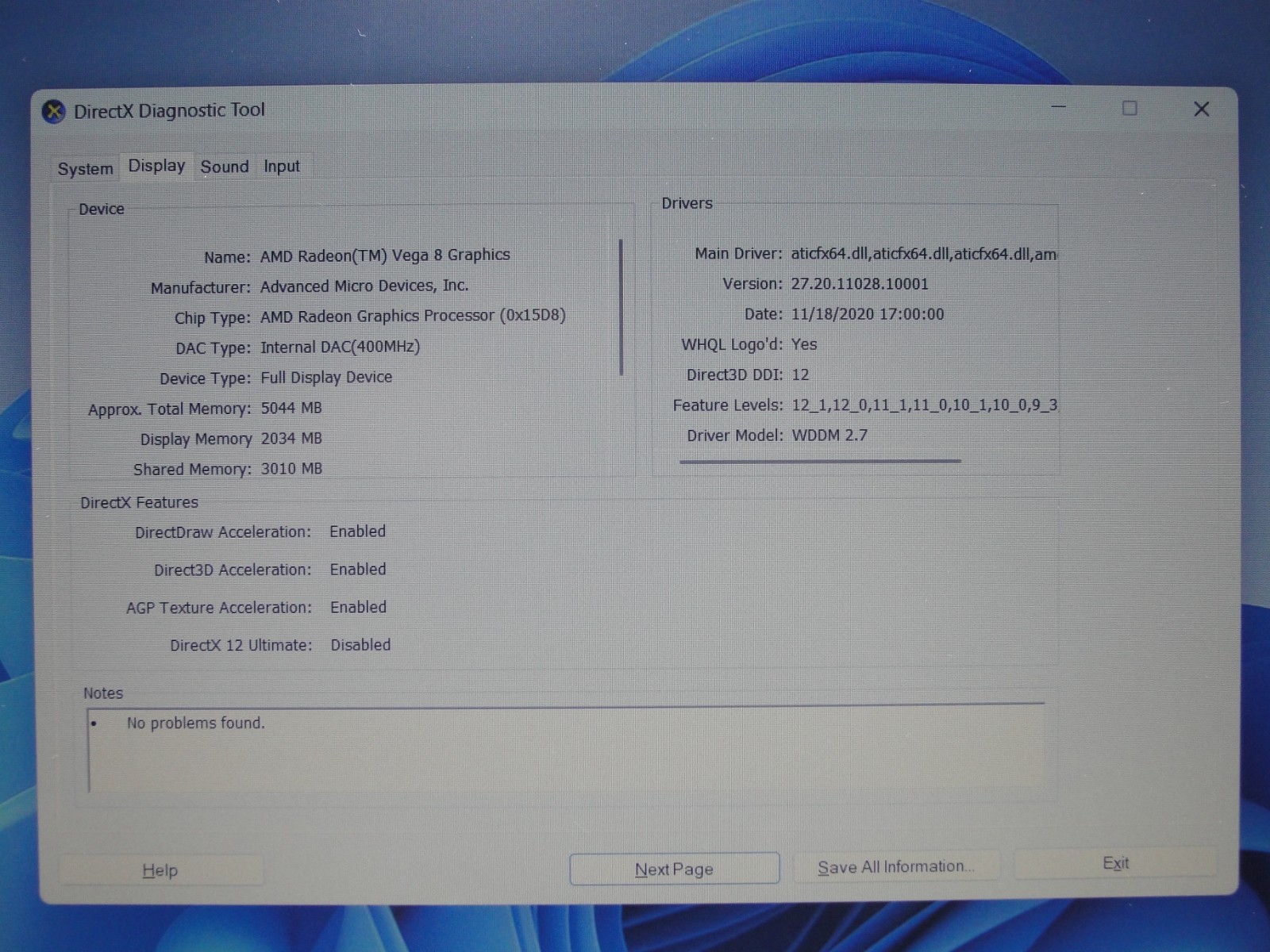Click DAC type 'Internal DAC(400MHz)'
Image resolution: width=1270 pixels, height=952 pixels.
[340, 347]
